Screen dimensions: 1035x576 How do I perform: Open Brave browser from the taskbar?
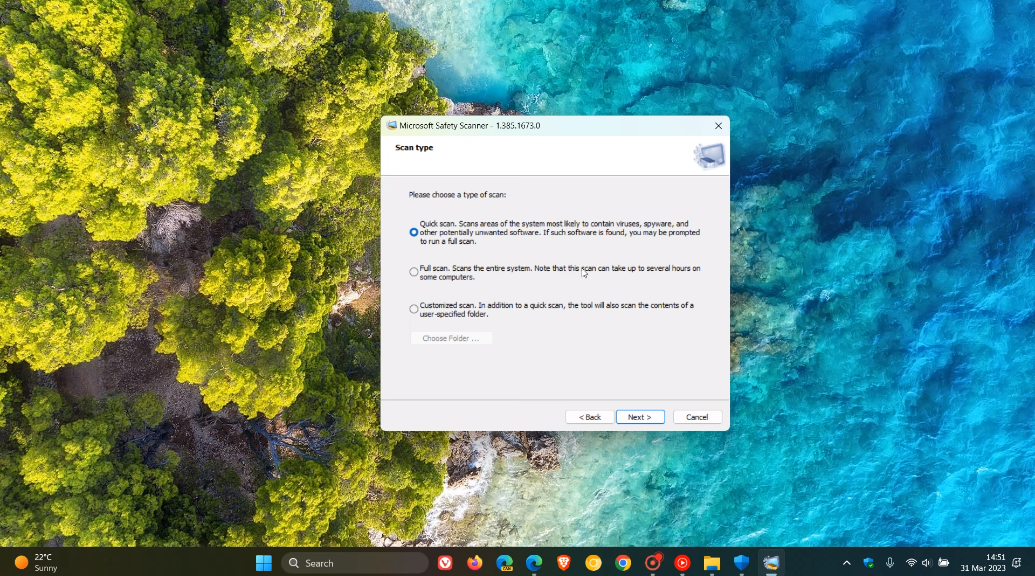[564, 563]
